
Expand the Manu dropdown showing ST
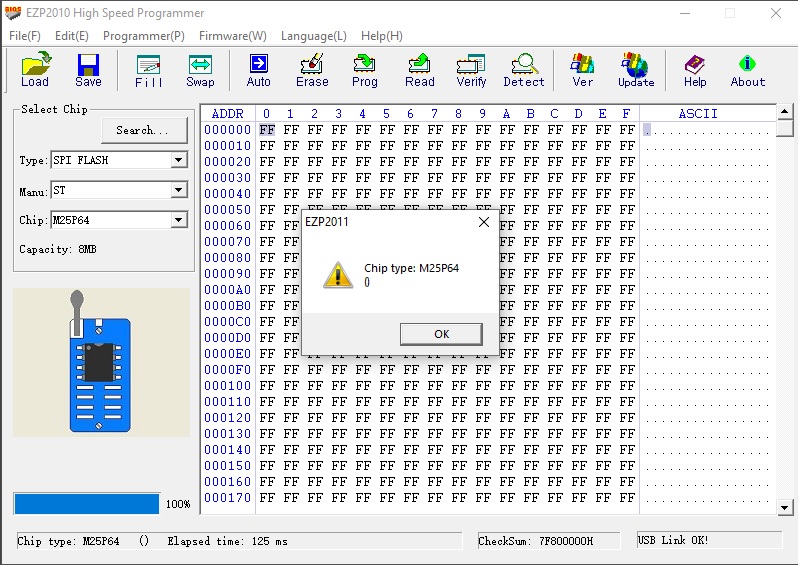click(x=178, y=190)
